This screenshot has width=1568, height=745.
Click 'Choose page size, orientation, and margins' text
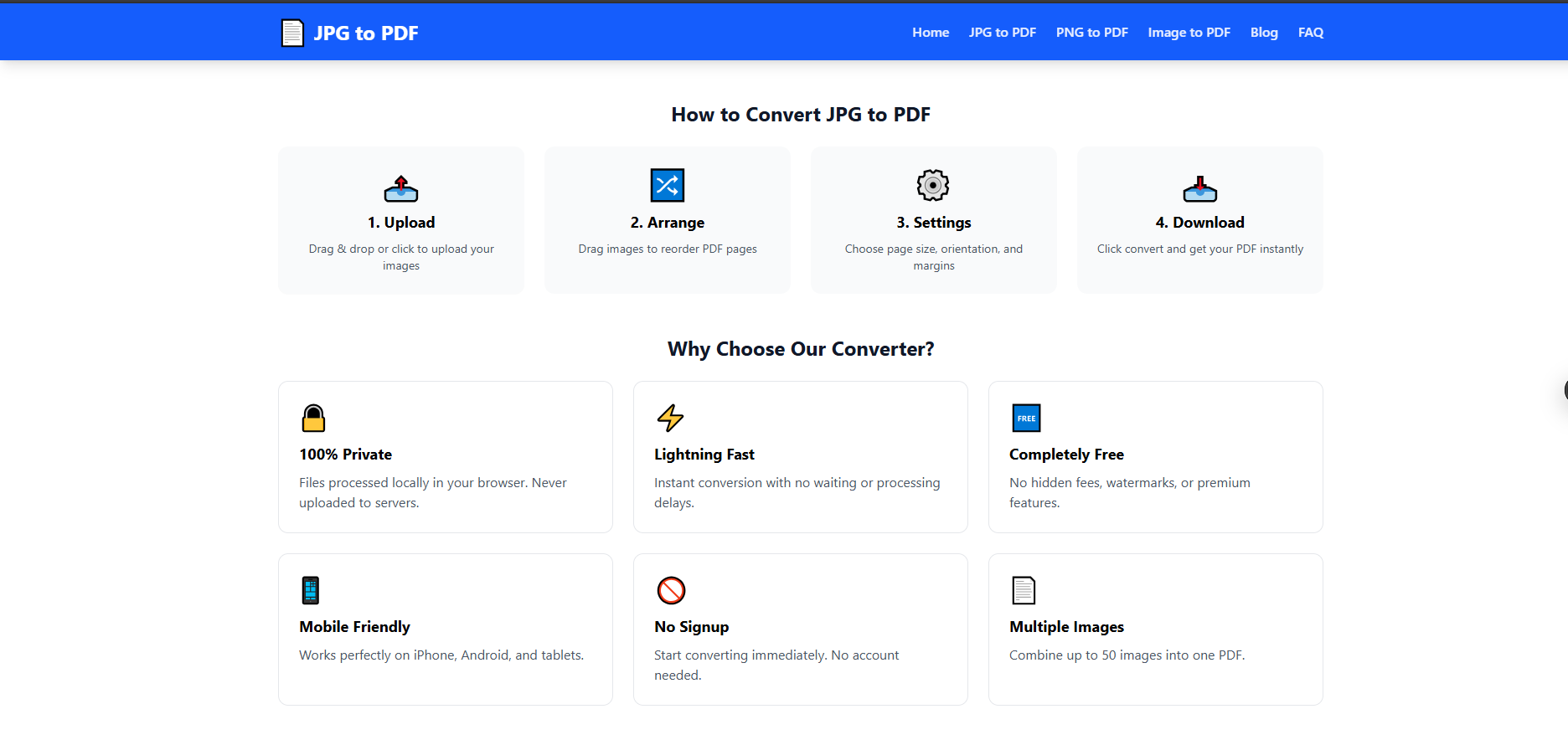(934, 257)
